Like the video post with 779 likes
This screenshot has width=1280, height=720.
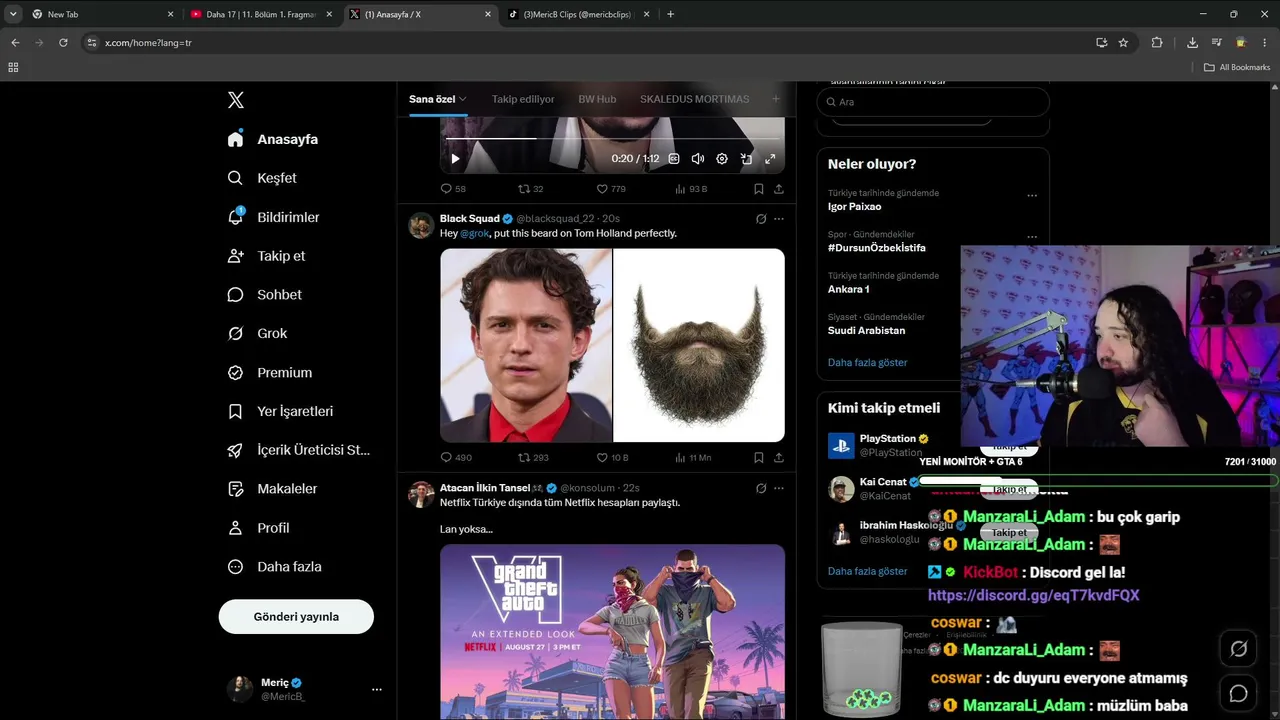click(x=611, y=189)
